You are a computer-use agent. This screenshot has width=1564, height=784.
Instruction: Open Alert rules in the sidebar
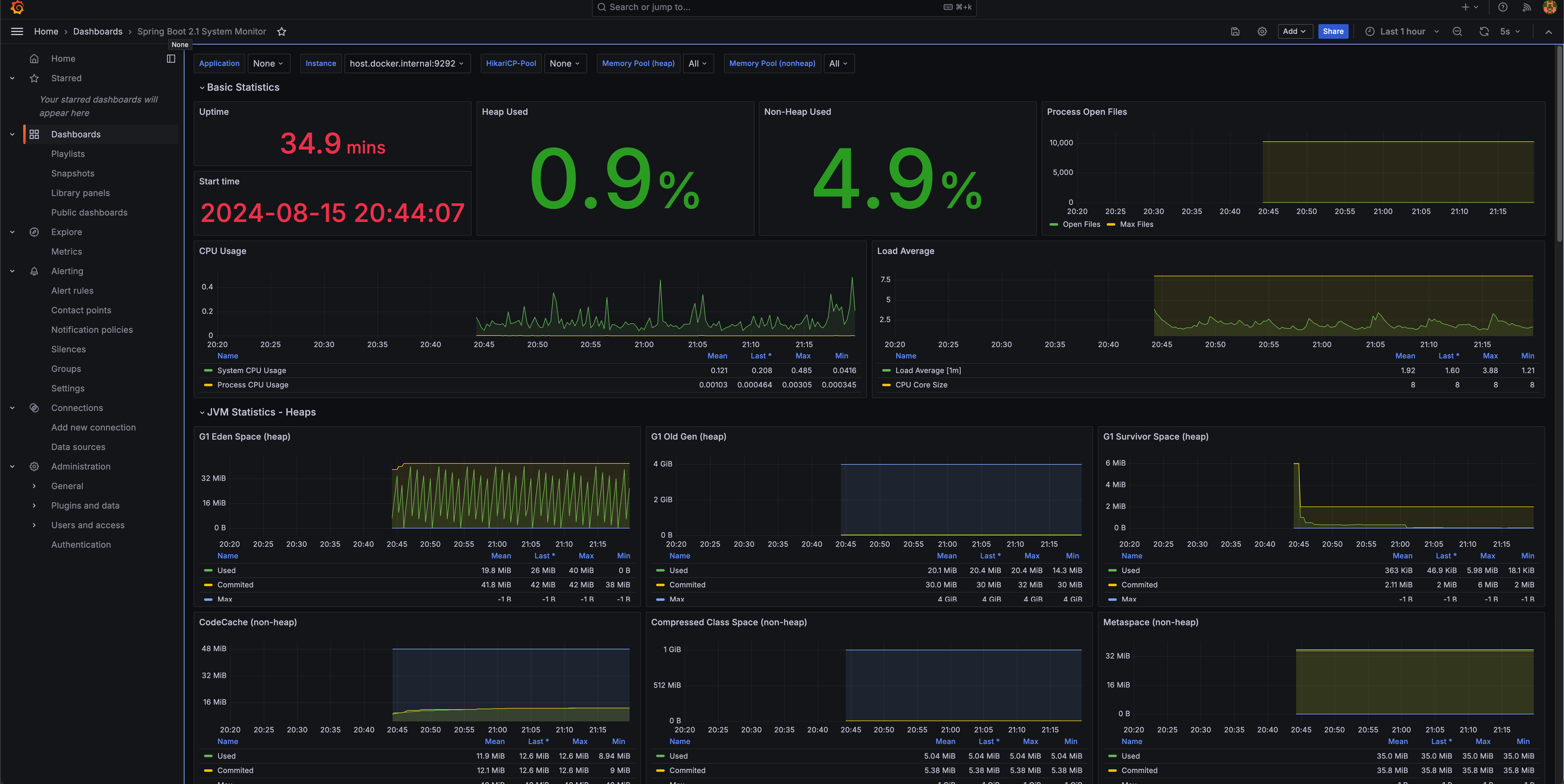click(x=72, y=291)
